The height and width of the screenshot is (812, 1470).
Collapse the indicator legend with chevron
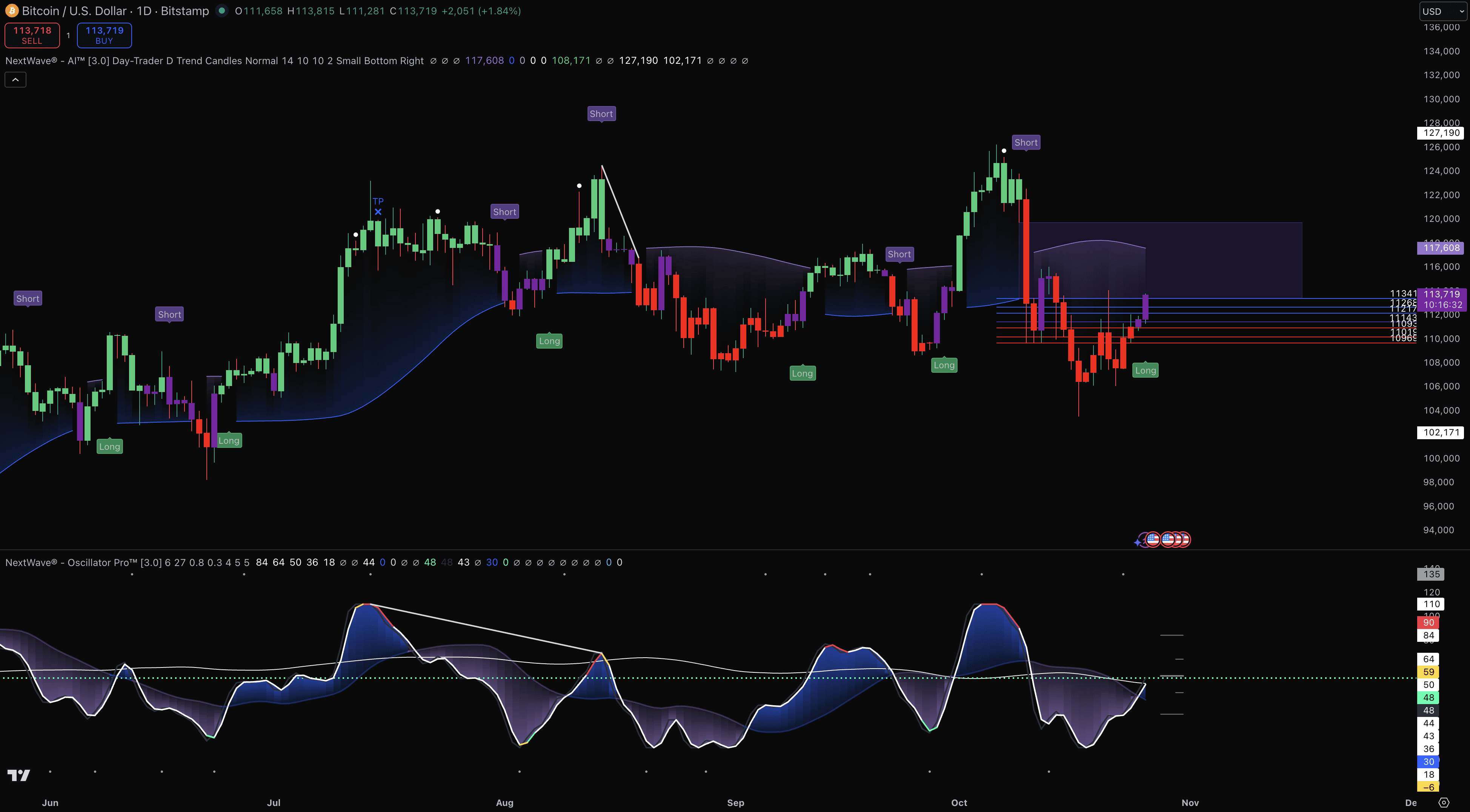(x=15, y=80)
